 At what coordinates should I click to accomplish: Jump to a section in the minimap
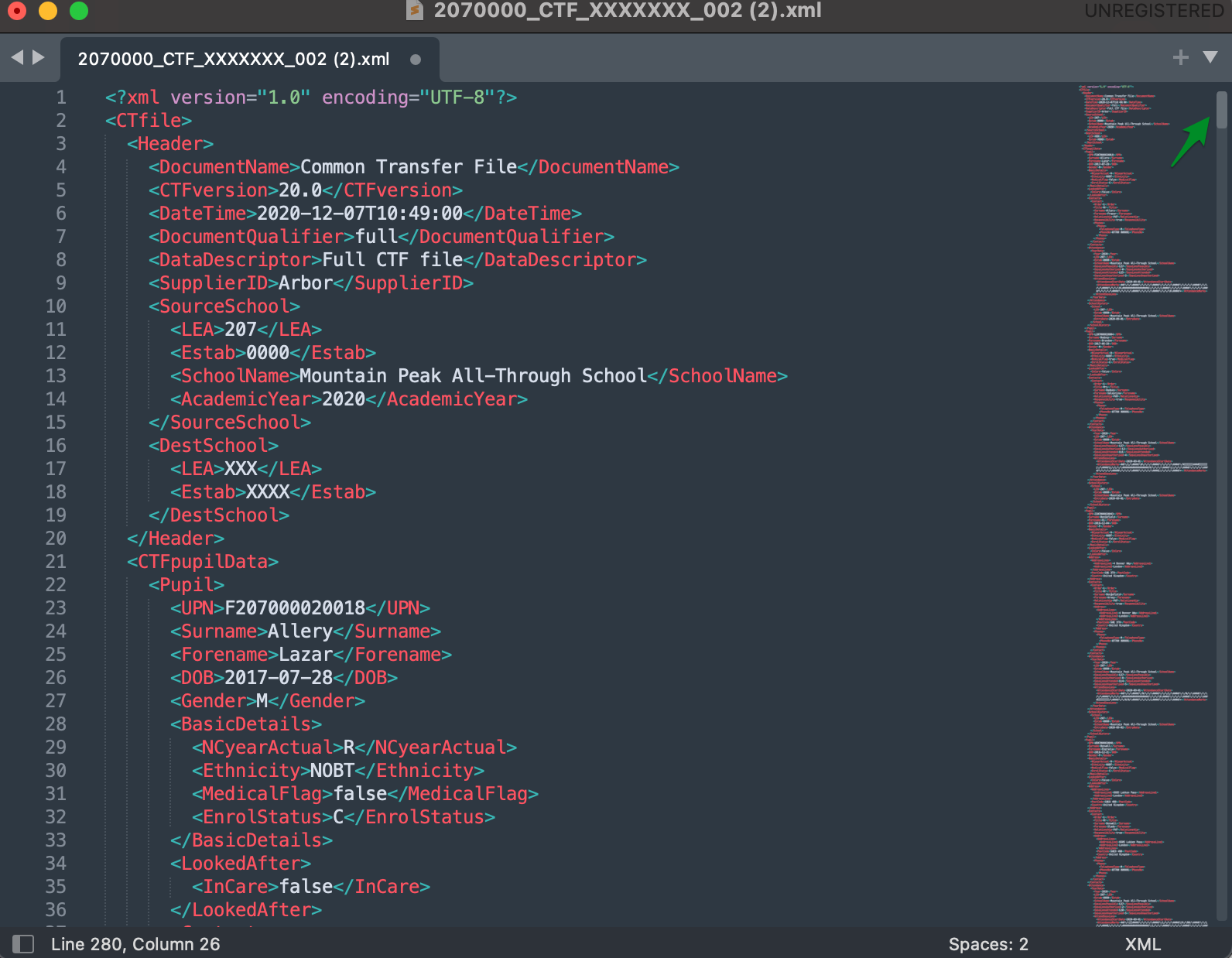pos(1145,464)
